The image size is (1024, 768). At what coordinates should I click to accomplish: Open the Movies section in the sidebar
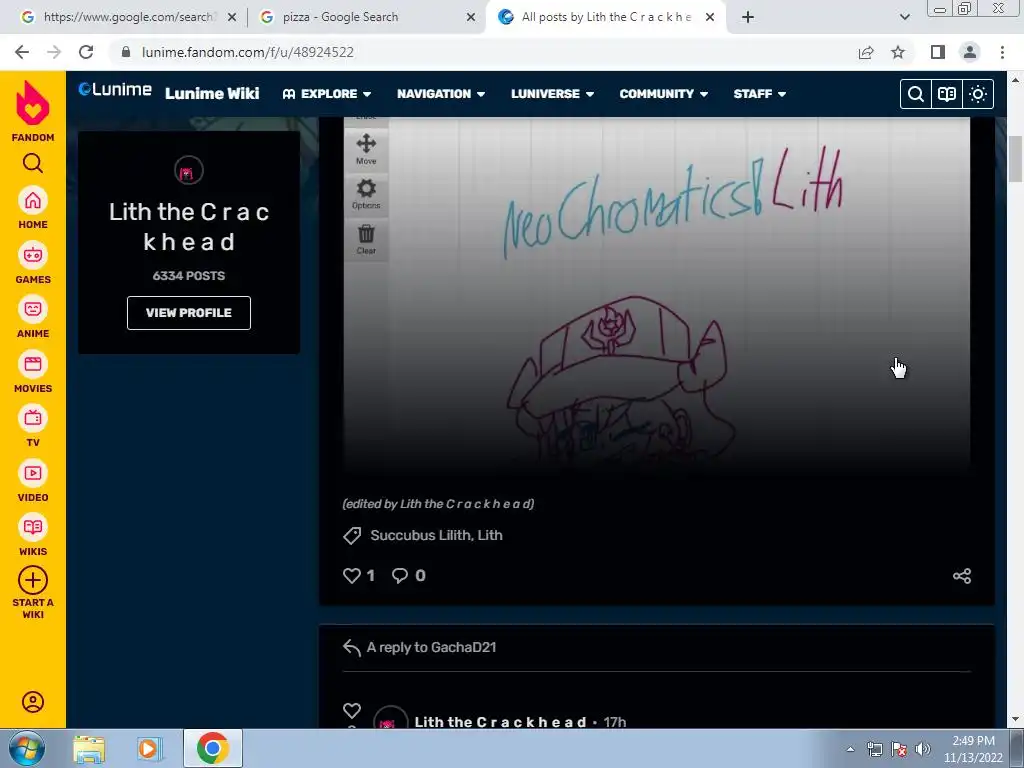(33, 372)
